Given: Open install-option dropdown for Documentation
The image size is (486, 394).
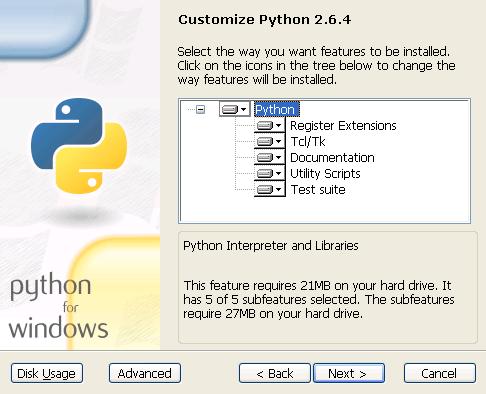Looking at the screenshot, I should [x=269, y=157].
